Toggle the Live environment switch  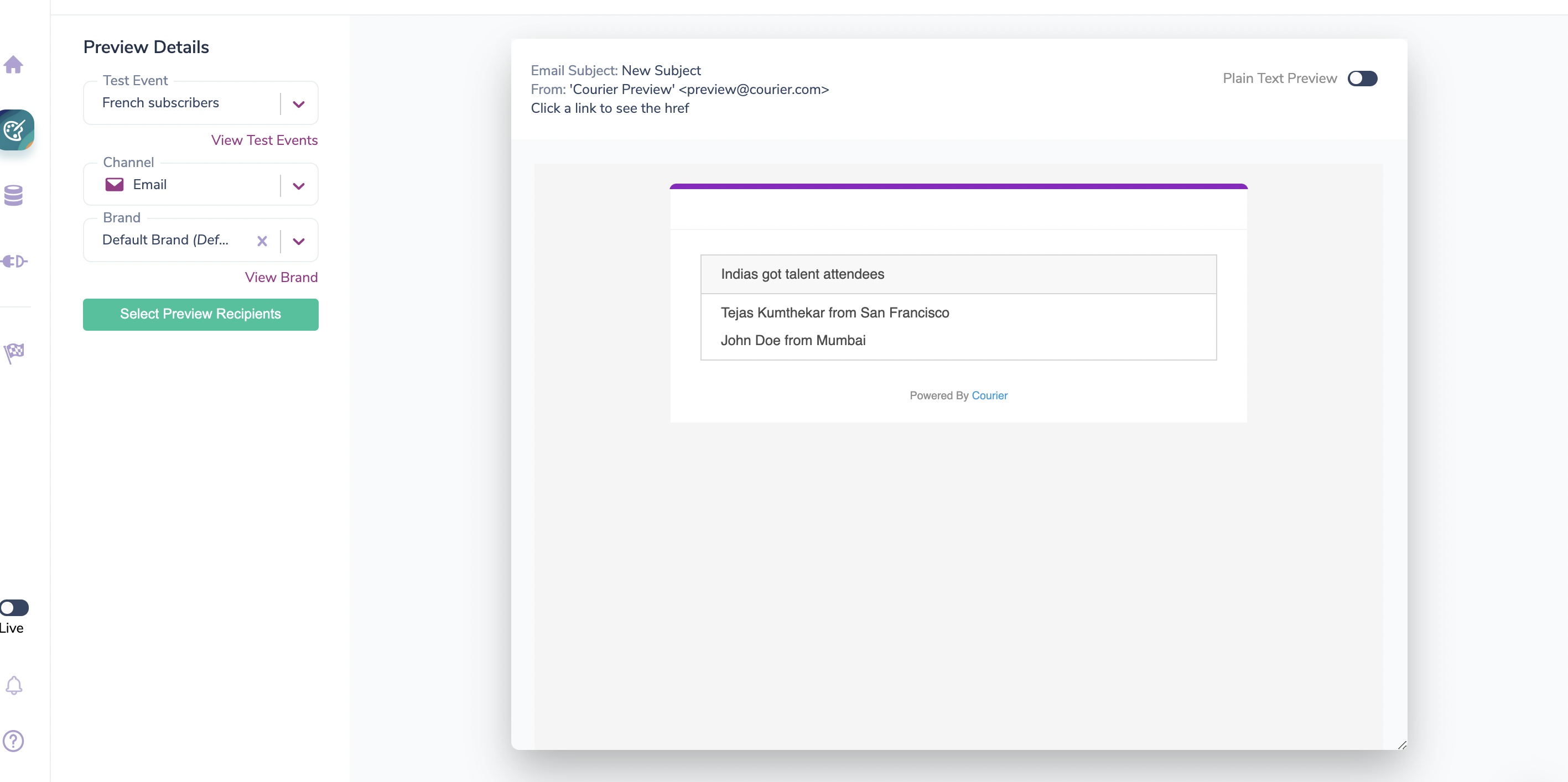point(14,607)
